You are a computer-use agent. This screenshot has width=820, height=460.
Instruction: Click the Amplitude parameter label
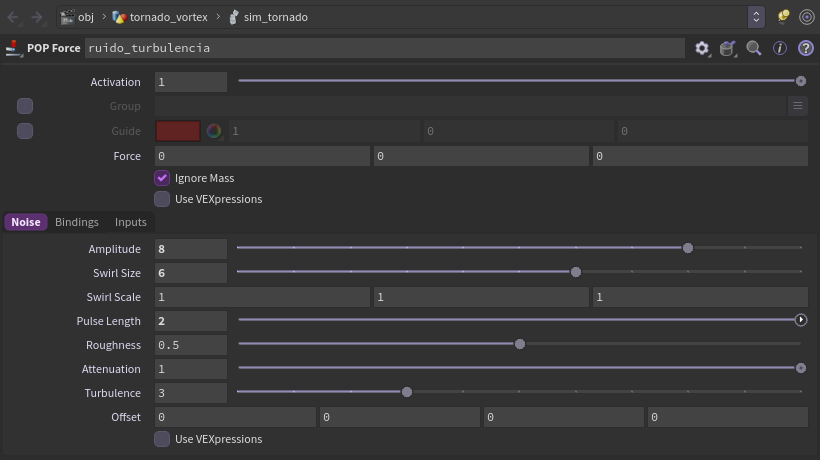point(115,249)
